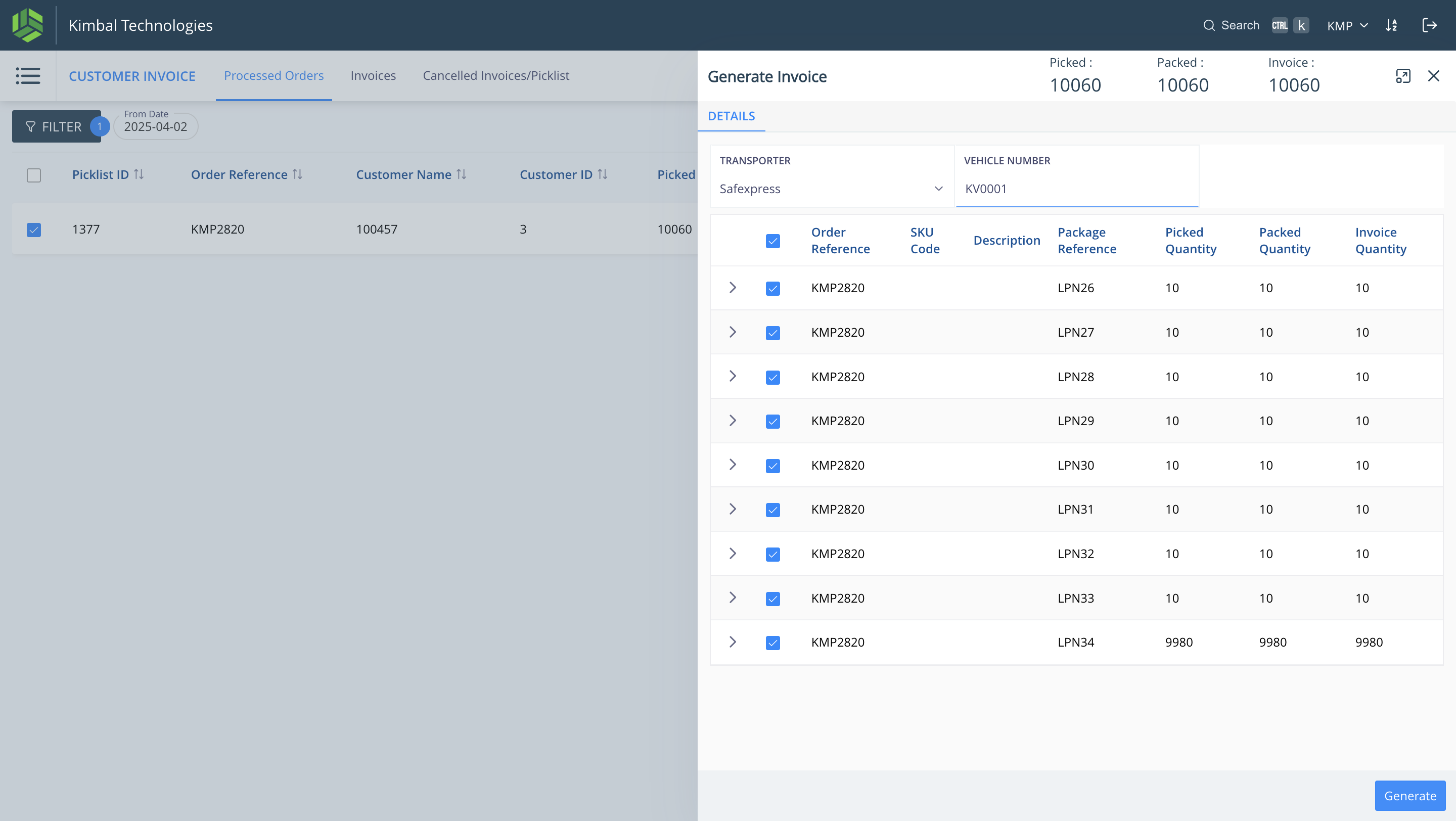This screenshot has height=821, width=1456.
Task: Open the KMP account dropdown
Action: (1347, 25)
